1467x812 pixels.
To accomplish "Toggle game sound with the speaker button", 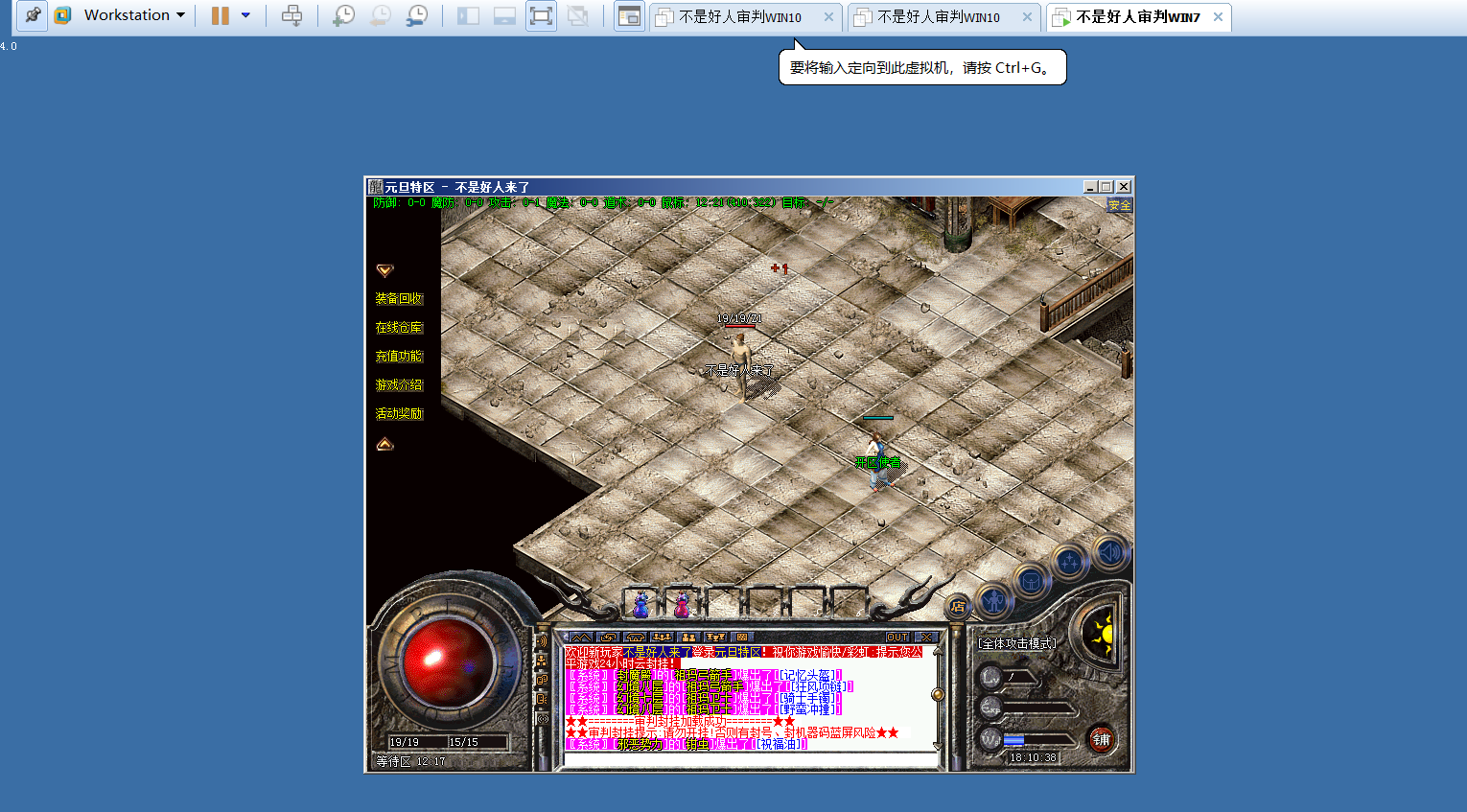I will pyautogui.click(x=1110, y=552).
